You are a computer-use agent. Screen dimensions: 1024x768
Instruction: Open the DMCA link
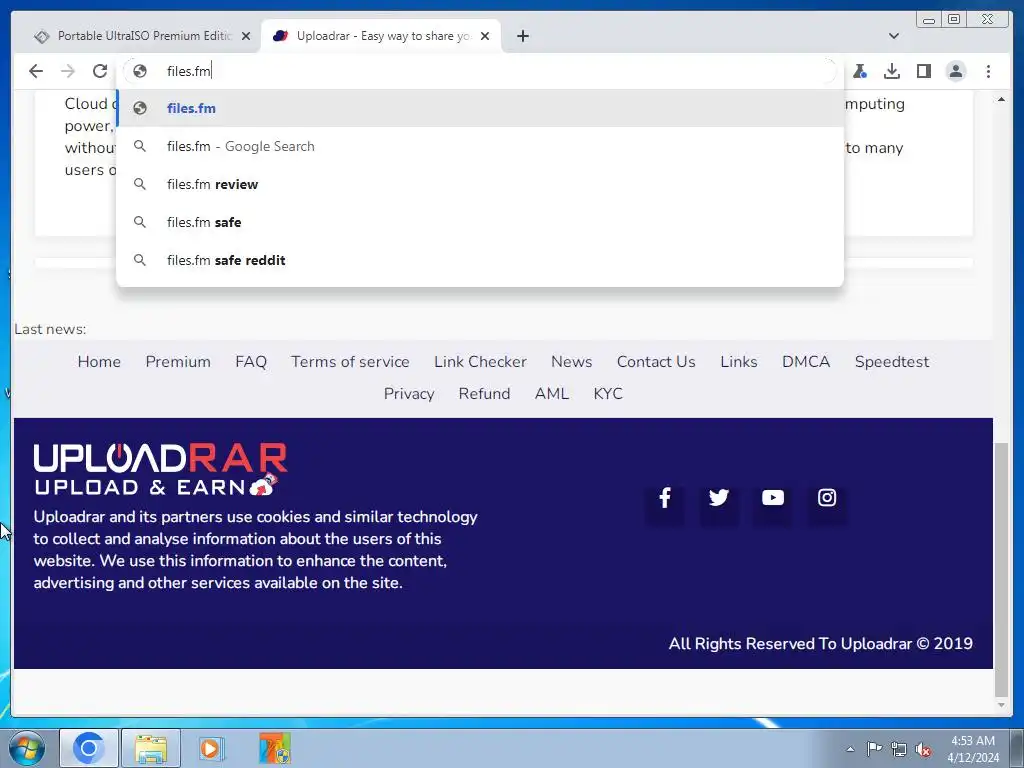806,362
